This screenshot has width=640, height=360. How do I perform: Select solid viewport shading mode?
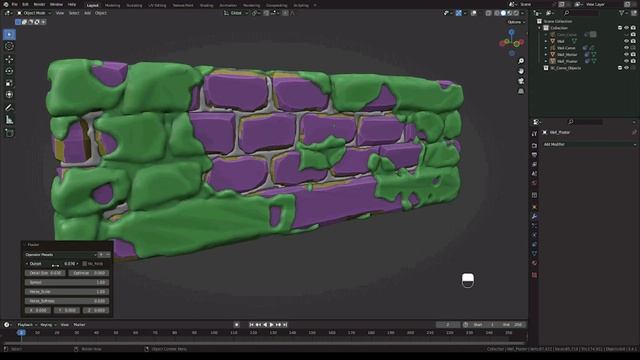coord(503,13)
